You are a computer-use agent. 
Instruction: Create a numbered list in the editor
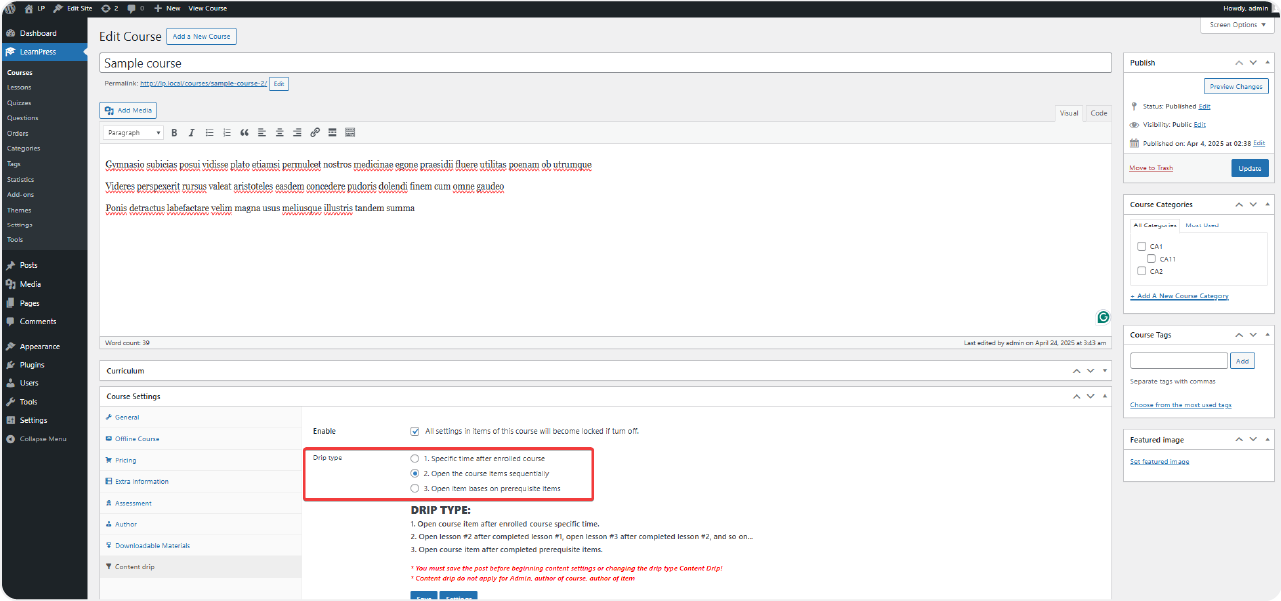click(x=227, y=132)
